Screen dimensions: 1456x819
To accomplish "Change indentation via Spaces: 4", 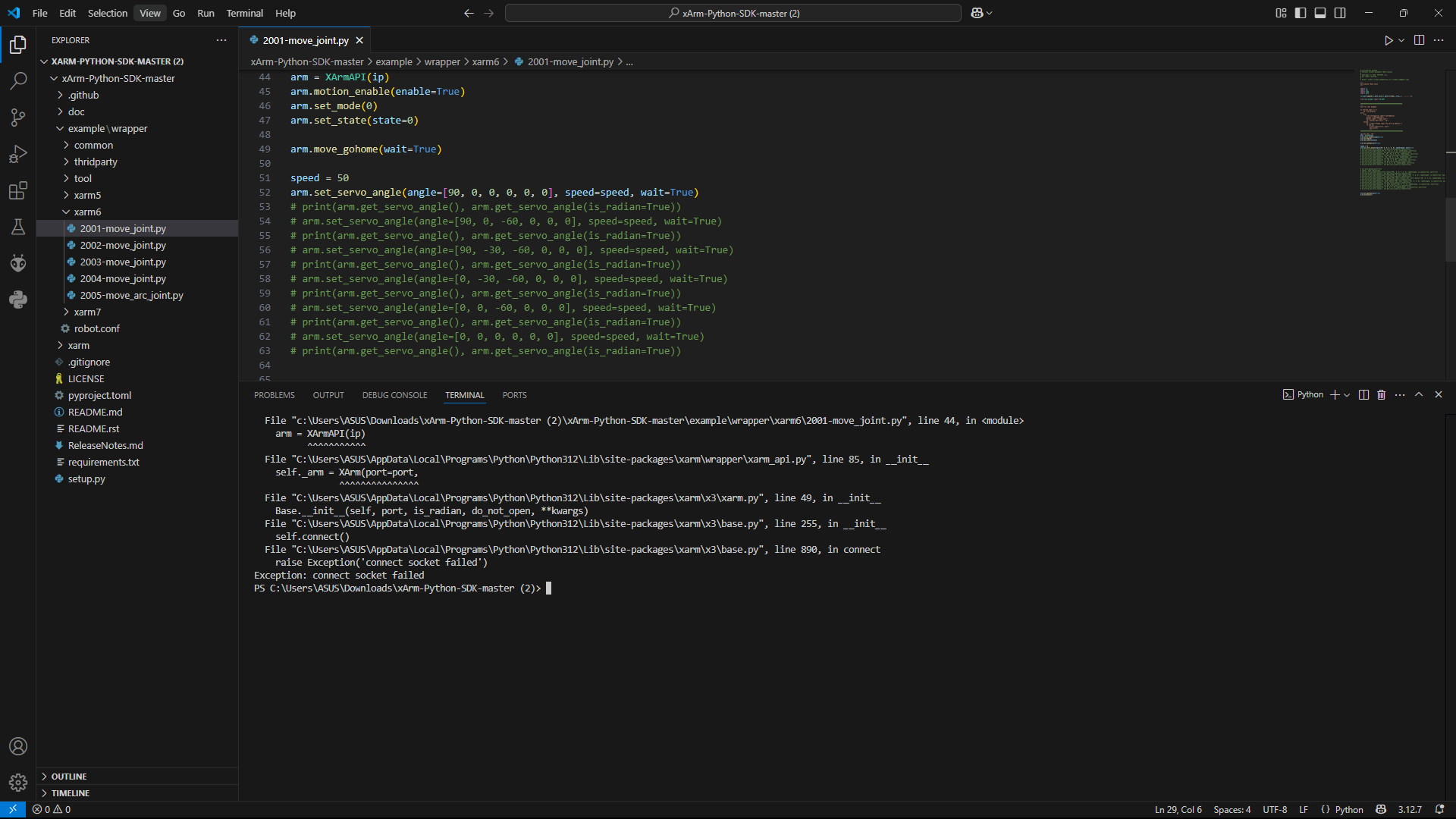I will click(1232, 809).
